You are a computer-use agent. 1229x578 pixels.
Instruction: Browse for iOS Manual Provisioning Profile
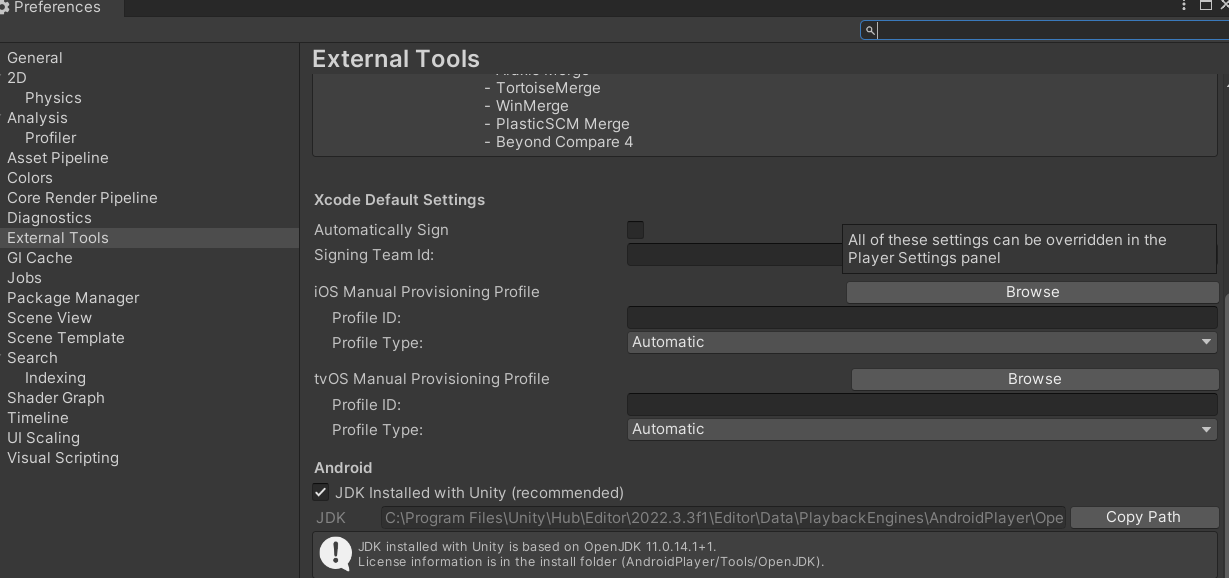point(1032,292)
